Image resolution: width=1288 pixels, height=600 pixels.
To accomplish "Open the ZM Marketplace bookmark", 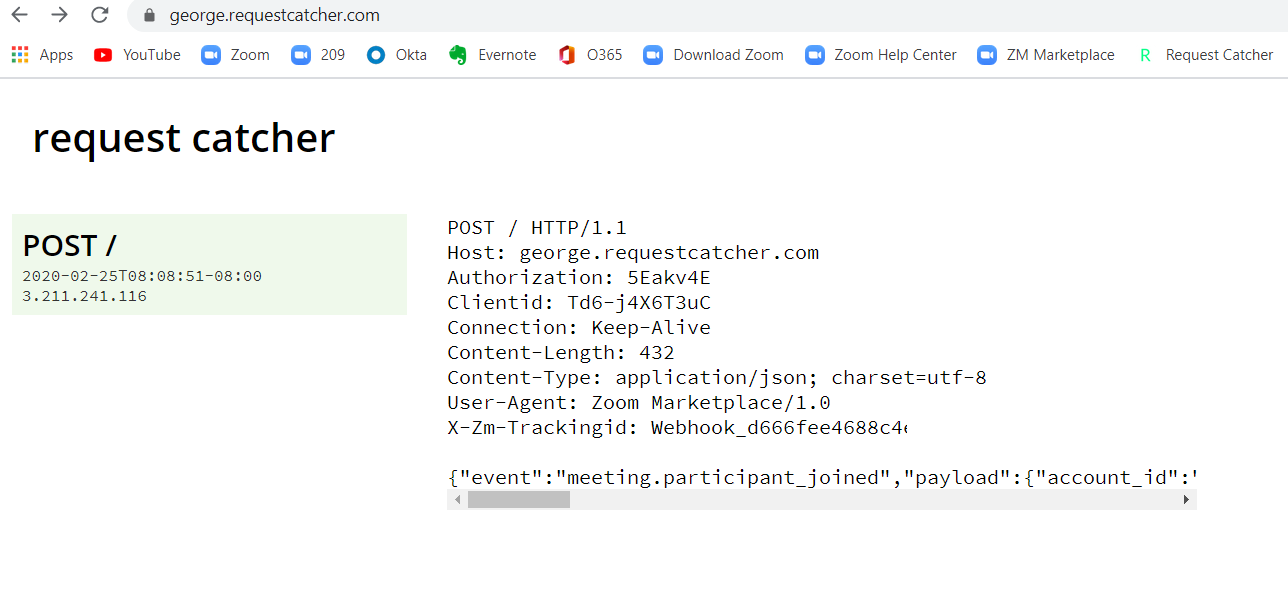I will coord(1046,55).
